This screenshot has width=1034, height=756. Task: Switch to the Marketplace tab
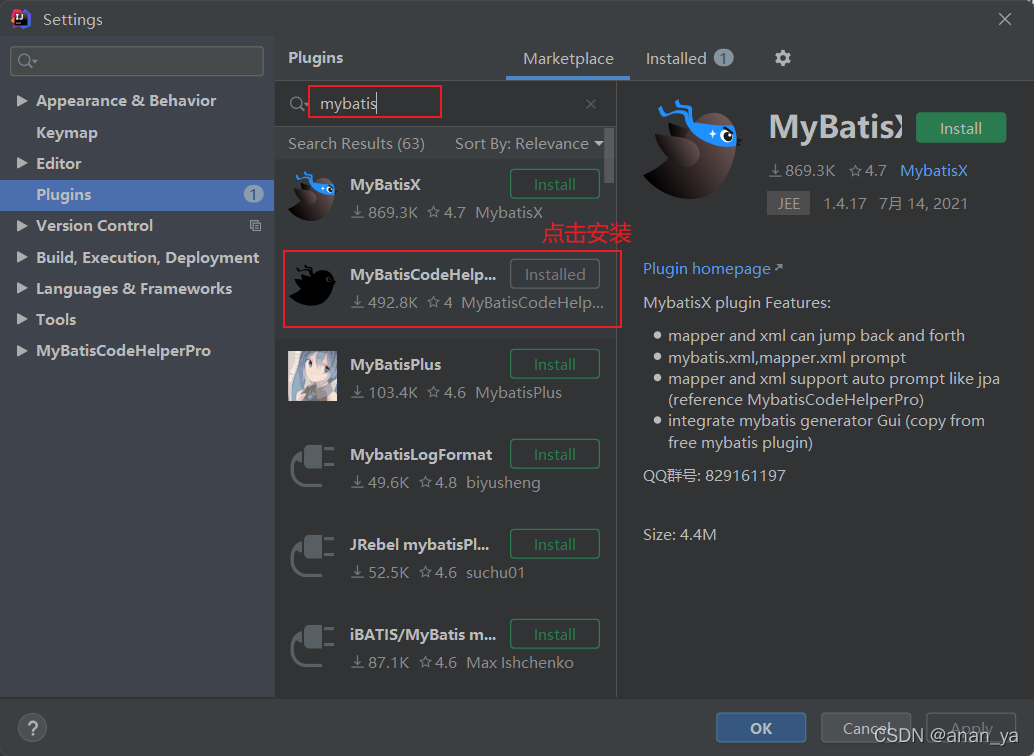568,59
